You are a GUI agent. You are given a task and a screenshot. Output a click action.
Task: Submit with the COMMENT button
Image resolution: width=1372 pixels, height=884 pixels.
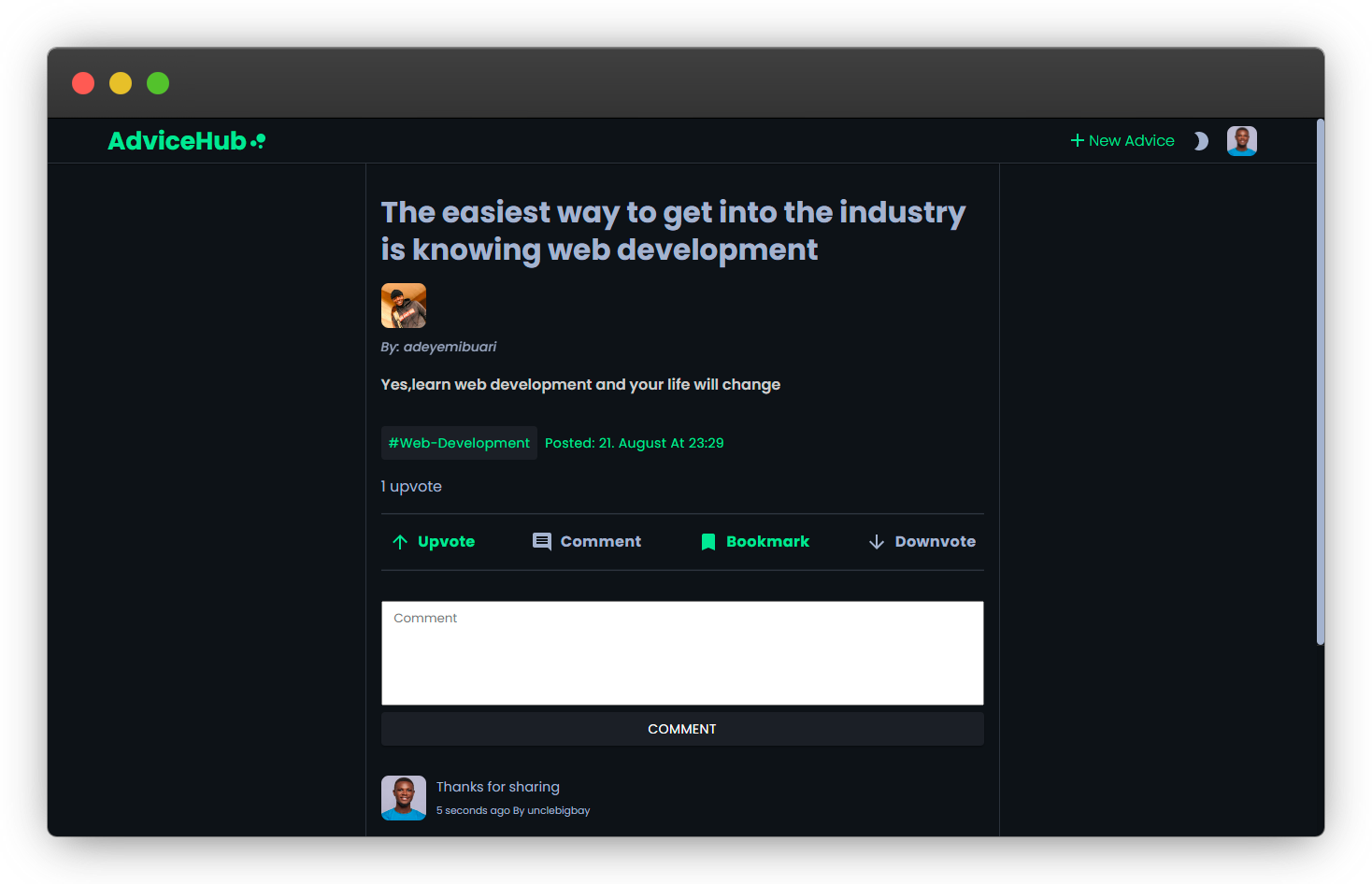[x=682, y=729]
